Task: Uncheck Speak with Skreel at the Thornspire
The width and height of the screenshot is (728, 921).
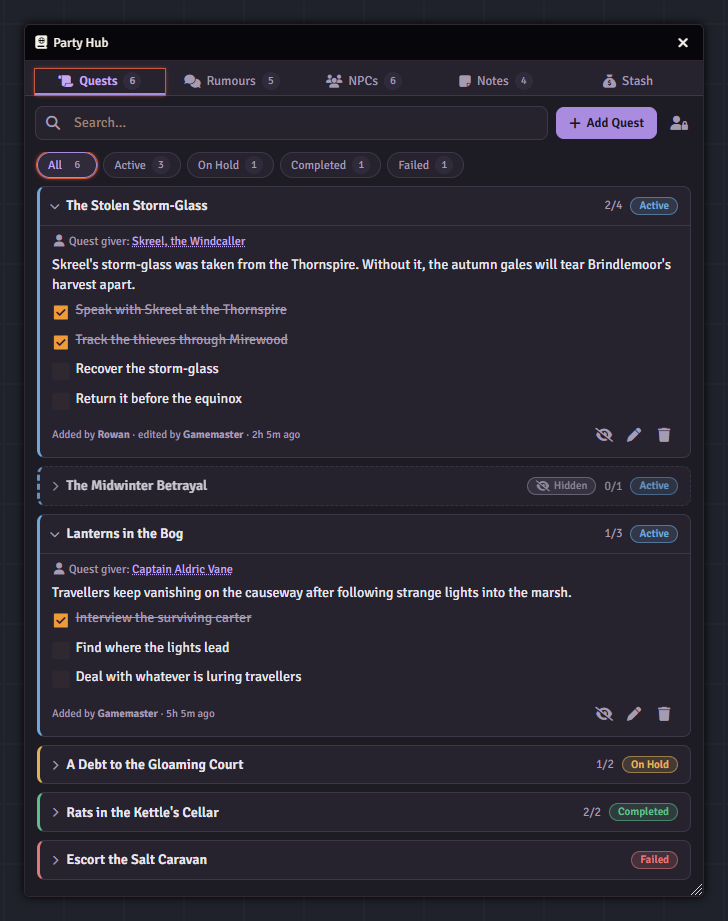Action: click(x=61, y=312)
